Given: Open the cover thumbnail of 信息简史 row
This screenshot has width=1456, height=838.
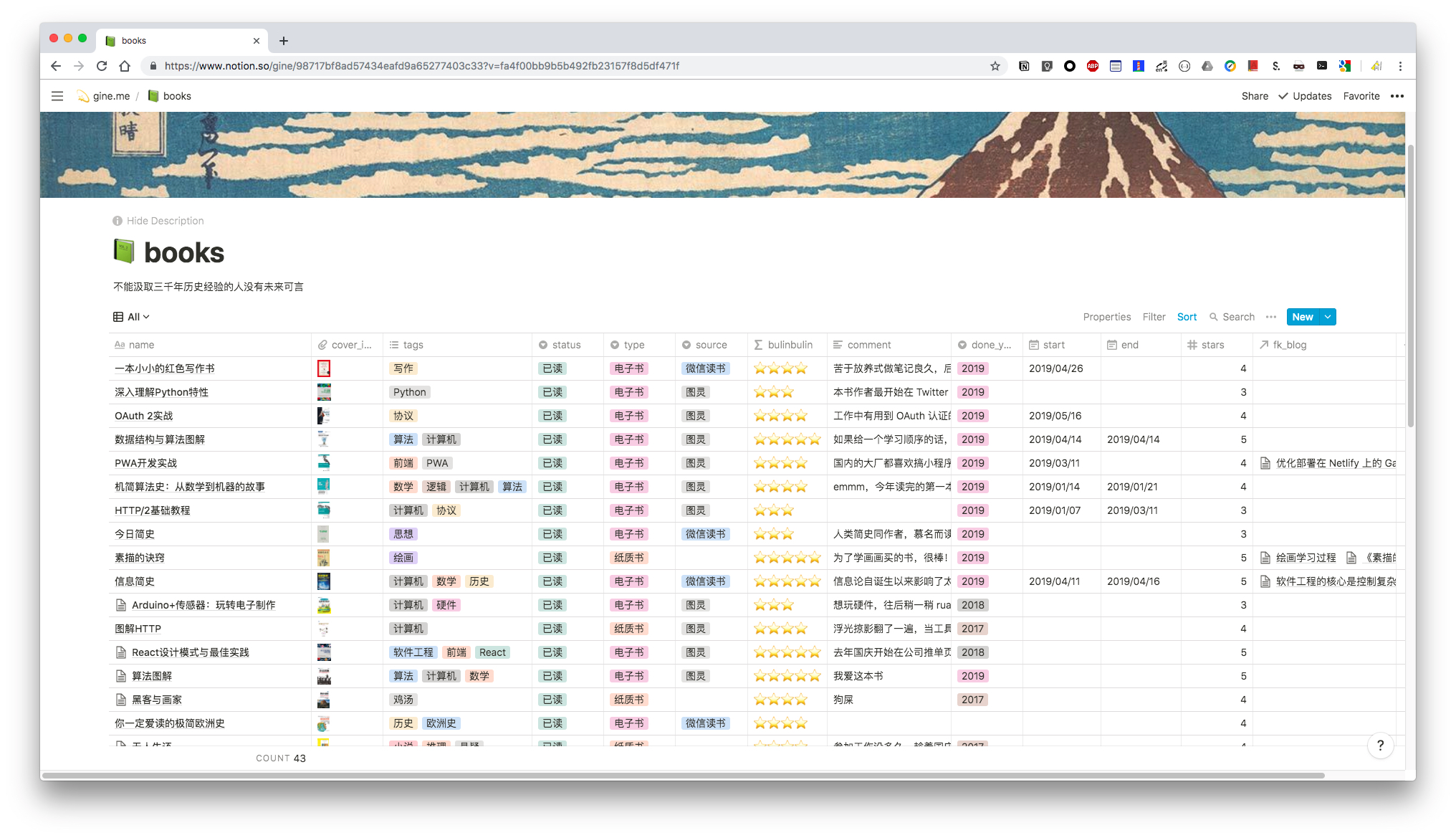Looking at the screenshot, I should click(324, 581).
